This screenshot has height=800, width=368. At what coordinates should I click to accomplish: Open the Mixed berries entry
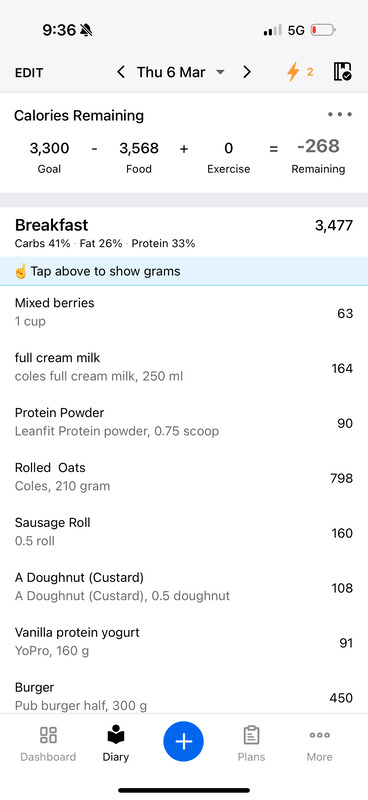184,312
